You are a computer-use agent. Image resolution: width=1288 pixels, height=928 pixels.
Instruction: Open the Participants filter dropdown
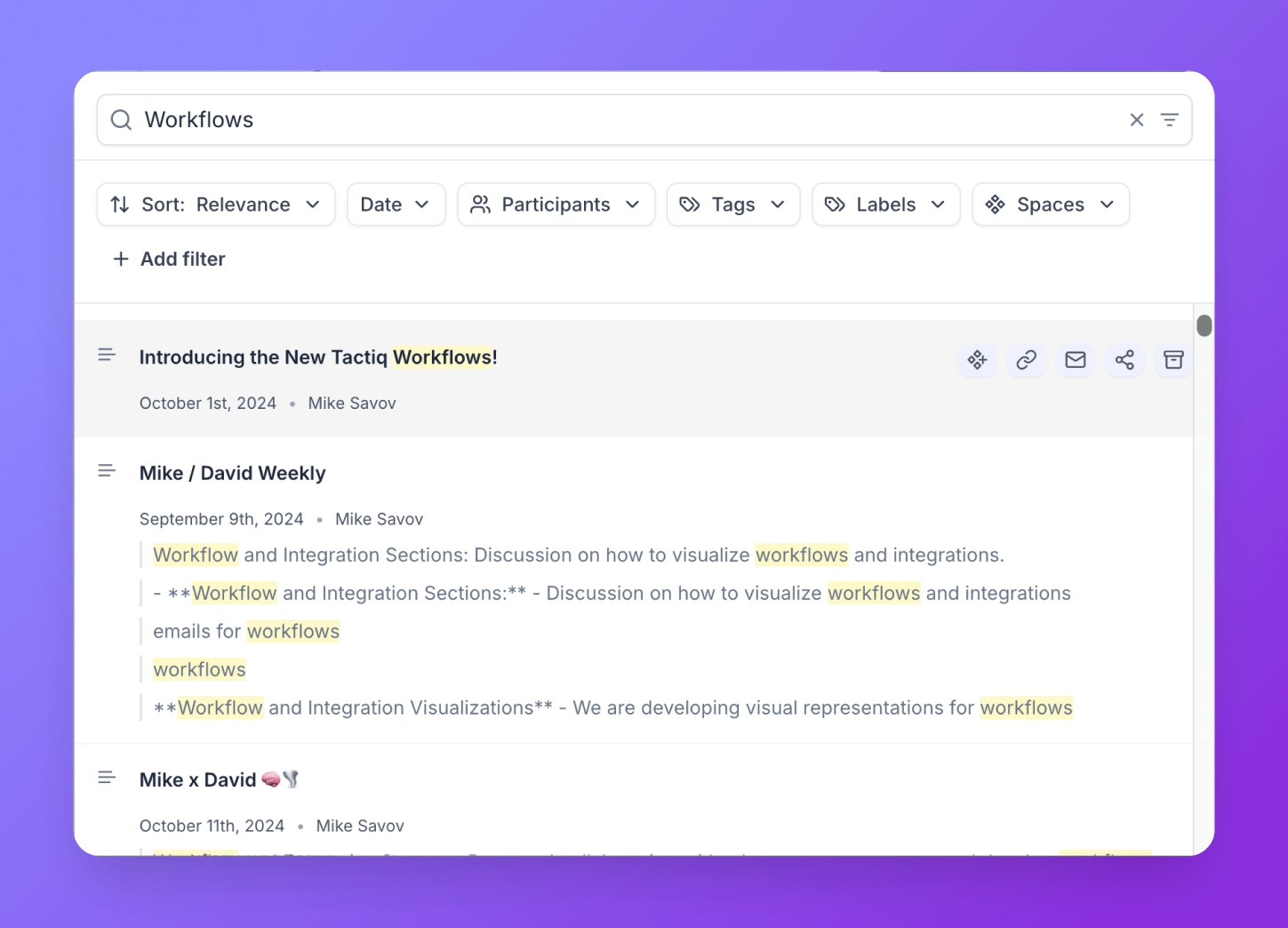point(556,204)
